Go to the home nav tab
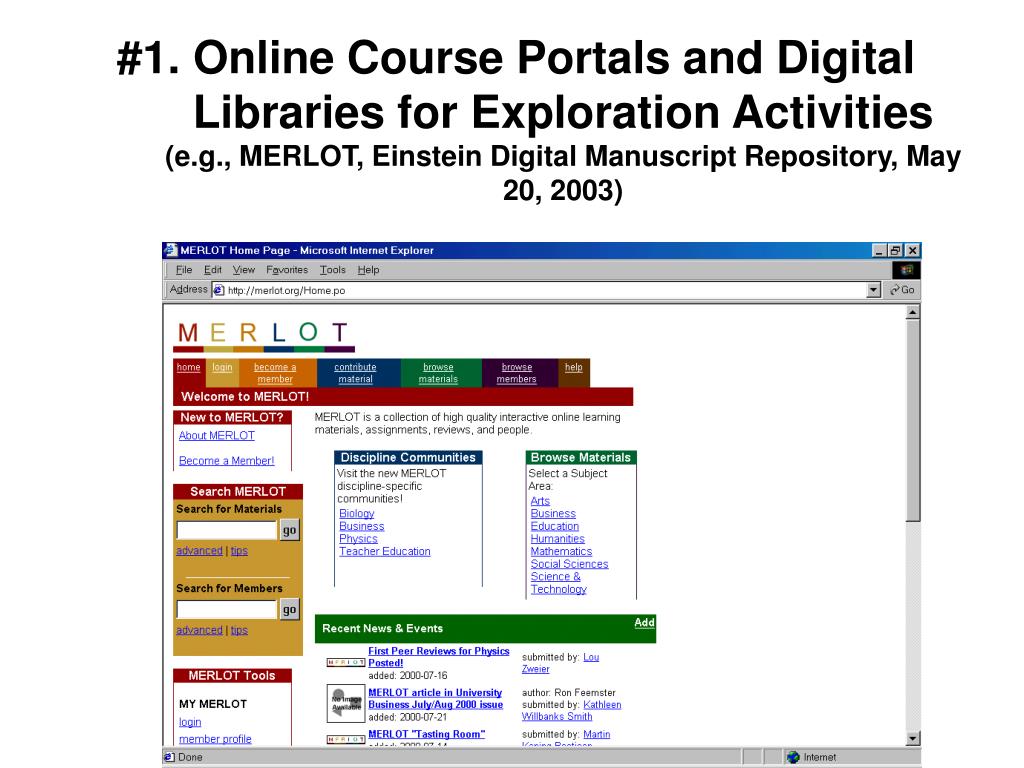The width and height of the screenshot is (1024, 768). [189, 367]
